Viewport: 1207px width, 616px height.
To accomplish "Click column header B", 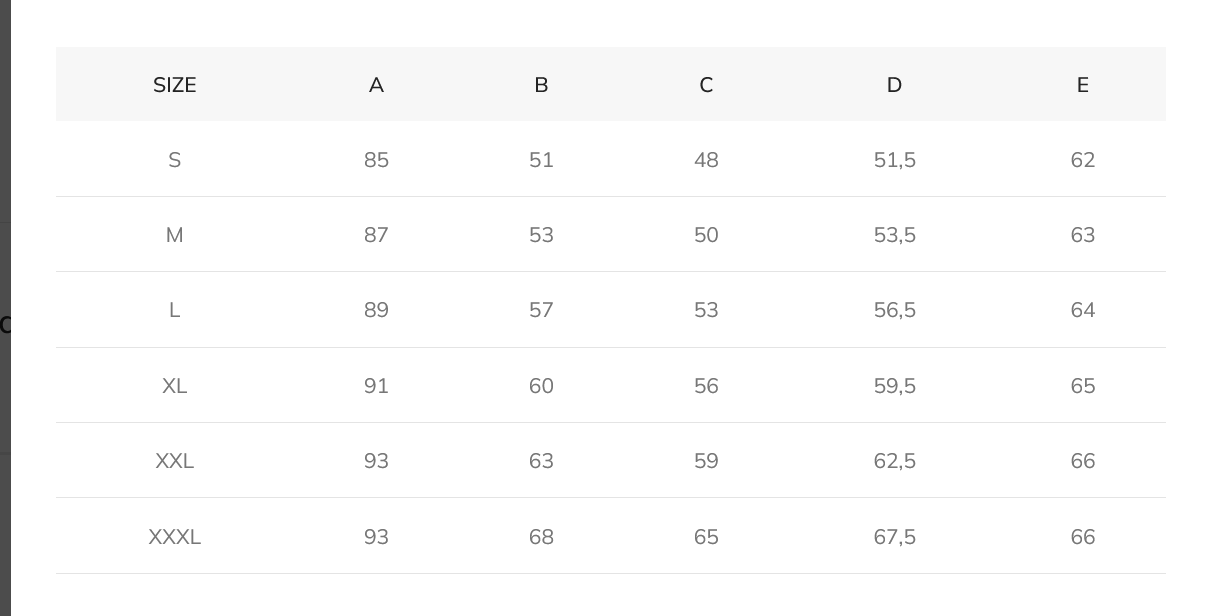I will pos(541,85).
